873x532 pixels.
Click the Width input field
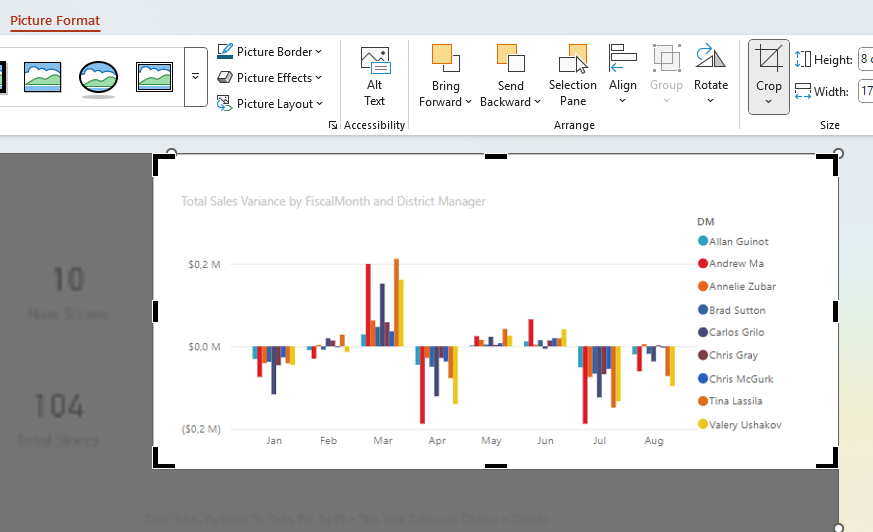(865, 92)
